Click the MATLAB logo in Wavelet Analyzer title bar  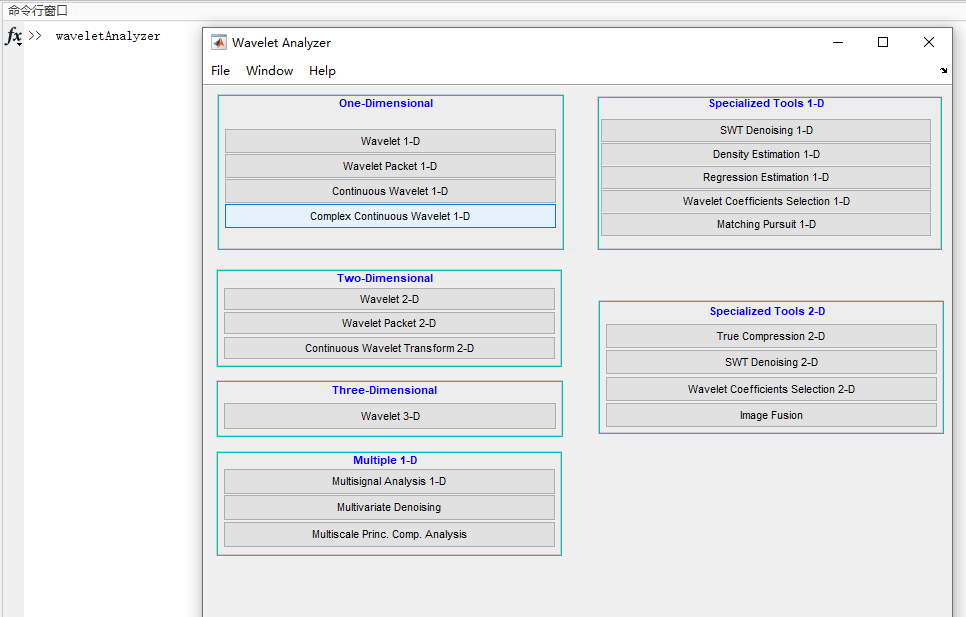219,42
